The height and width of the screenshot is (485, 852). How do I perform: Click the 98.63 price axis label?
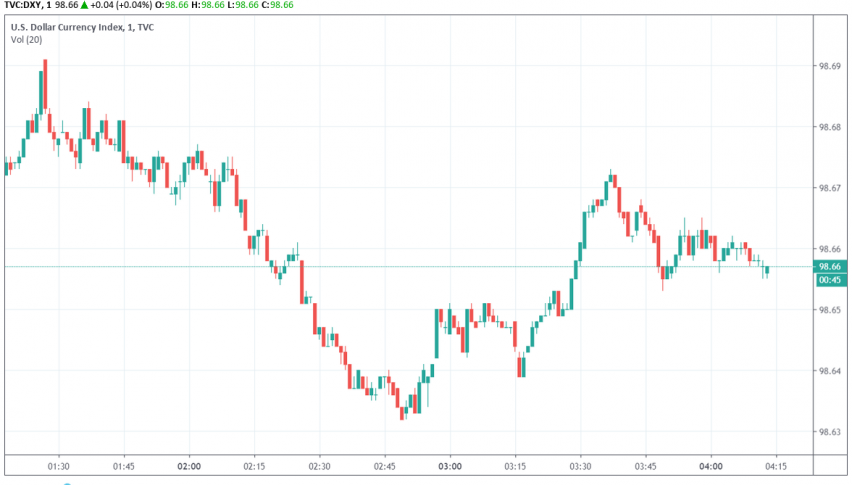click(829, 433)
